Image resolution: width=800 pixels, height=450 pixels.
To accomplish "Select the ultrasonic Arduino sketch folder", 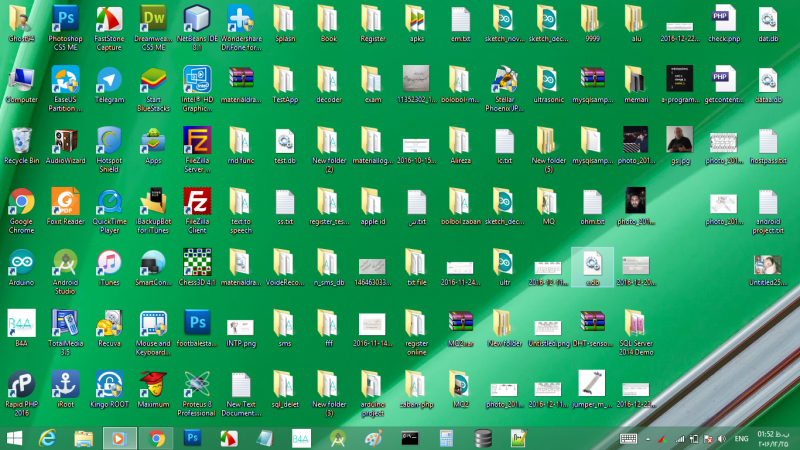I will 548,85.
